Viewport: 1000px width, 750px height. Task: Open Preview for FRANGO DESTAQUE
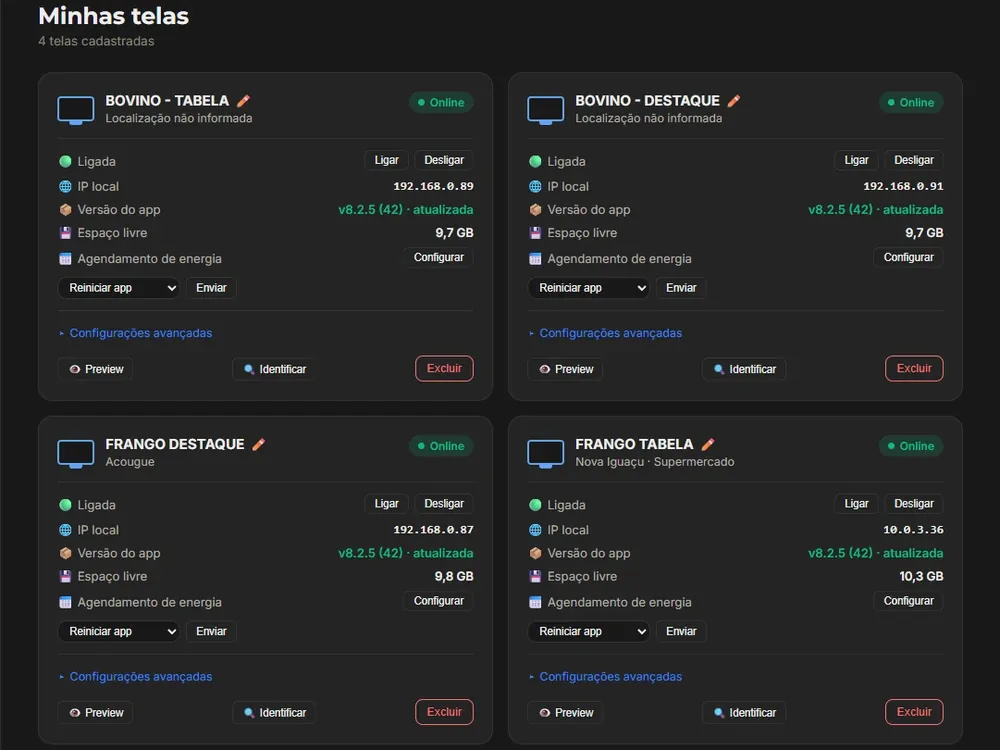96,712
